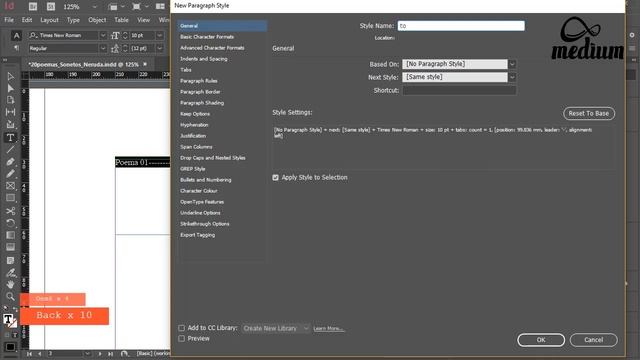Click the Shortcut input field
This screenshot has width=640, height=360.
coord(459,90)
